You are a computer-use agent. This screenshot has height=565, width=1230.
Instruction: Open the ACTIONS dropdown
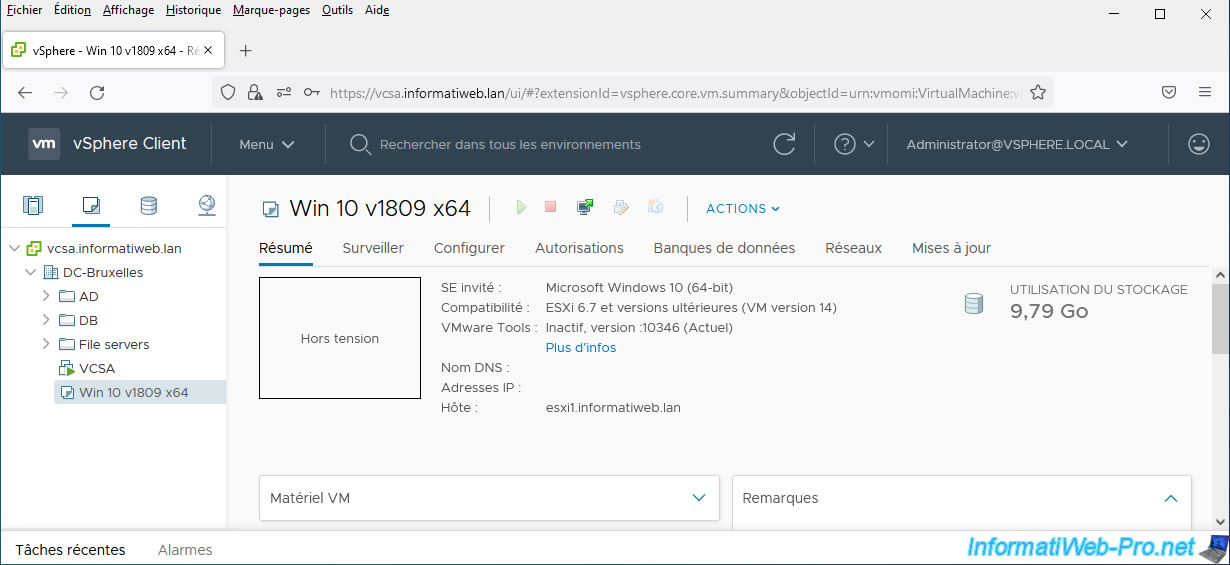(x=743, y=208)
